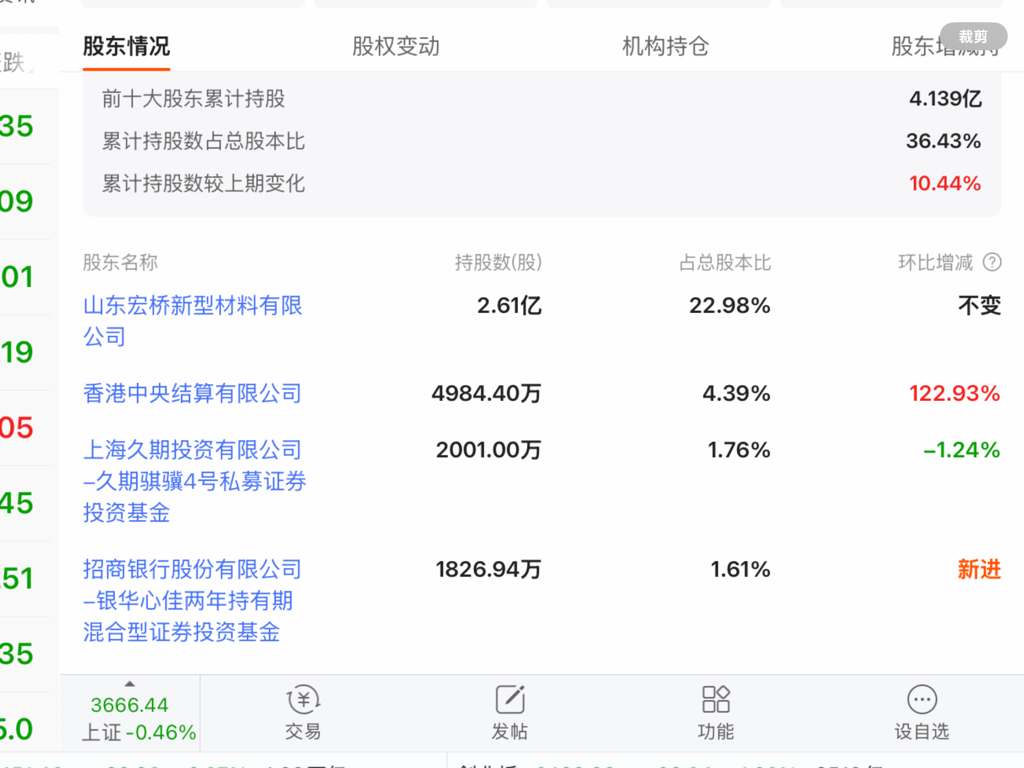Click the 不变 change cell
This screenshot has width=1024, height=768.
pyautogui.click(x=980, y=306)
